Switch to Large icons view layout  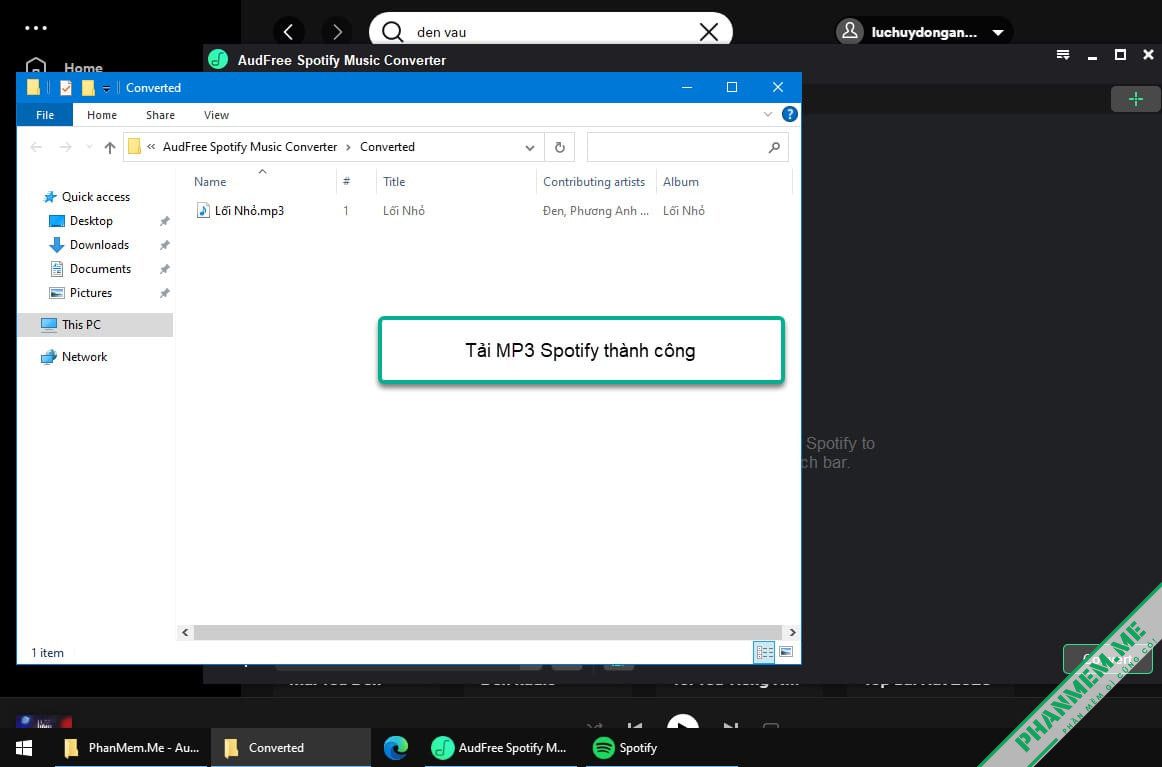[786, 652]
